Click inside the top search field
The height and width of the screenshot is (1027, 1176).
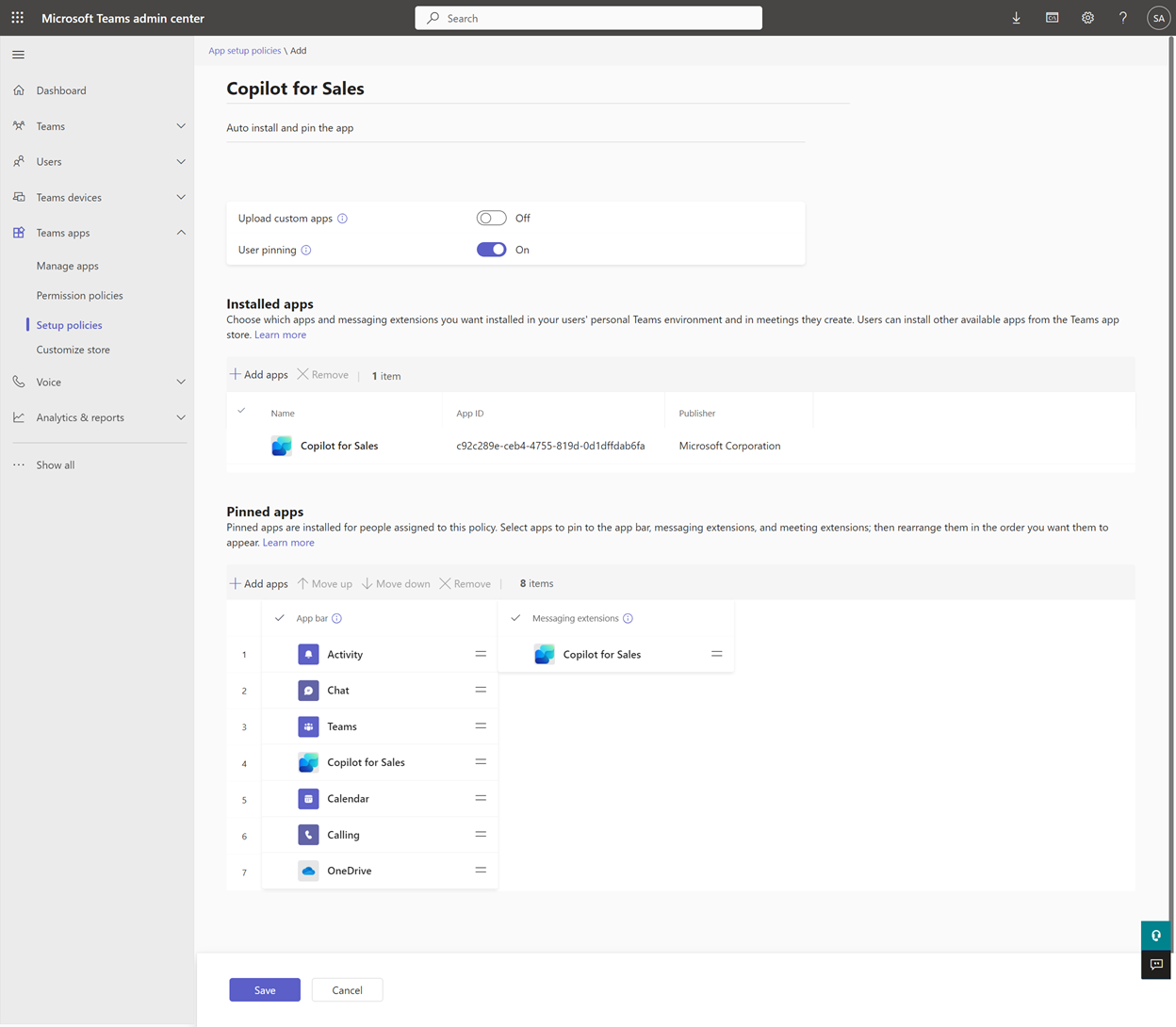coord(588,17)
